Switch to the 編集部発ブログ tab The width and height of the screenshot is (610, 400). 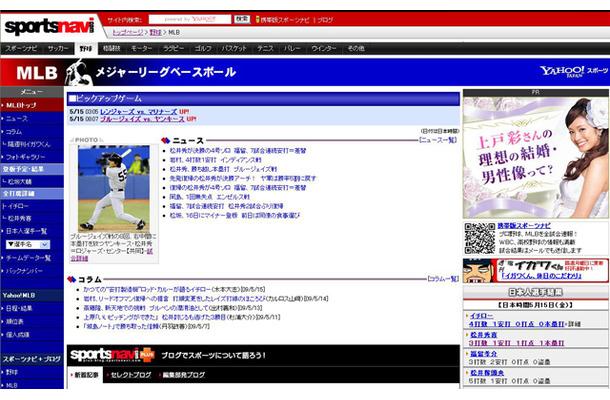pos(184,375)
